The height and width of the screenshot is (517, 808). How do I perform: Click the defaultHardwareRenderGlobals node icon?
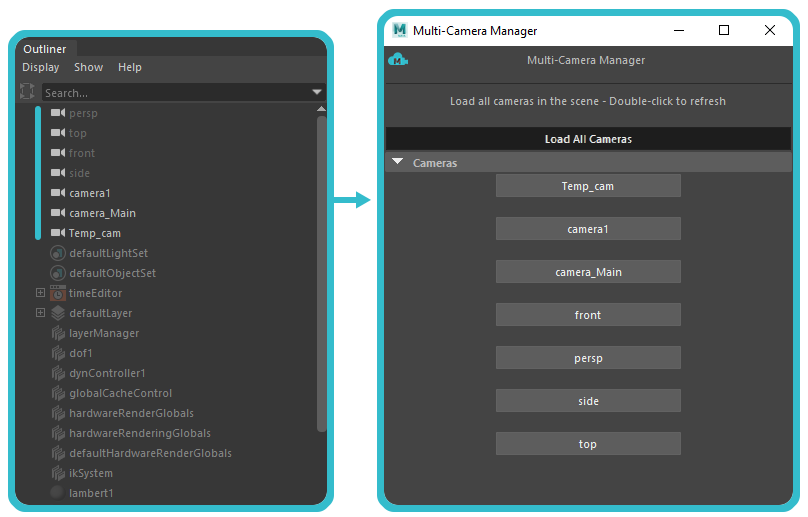[58, 454]
